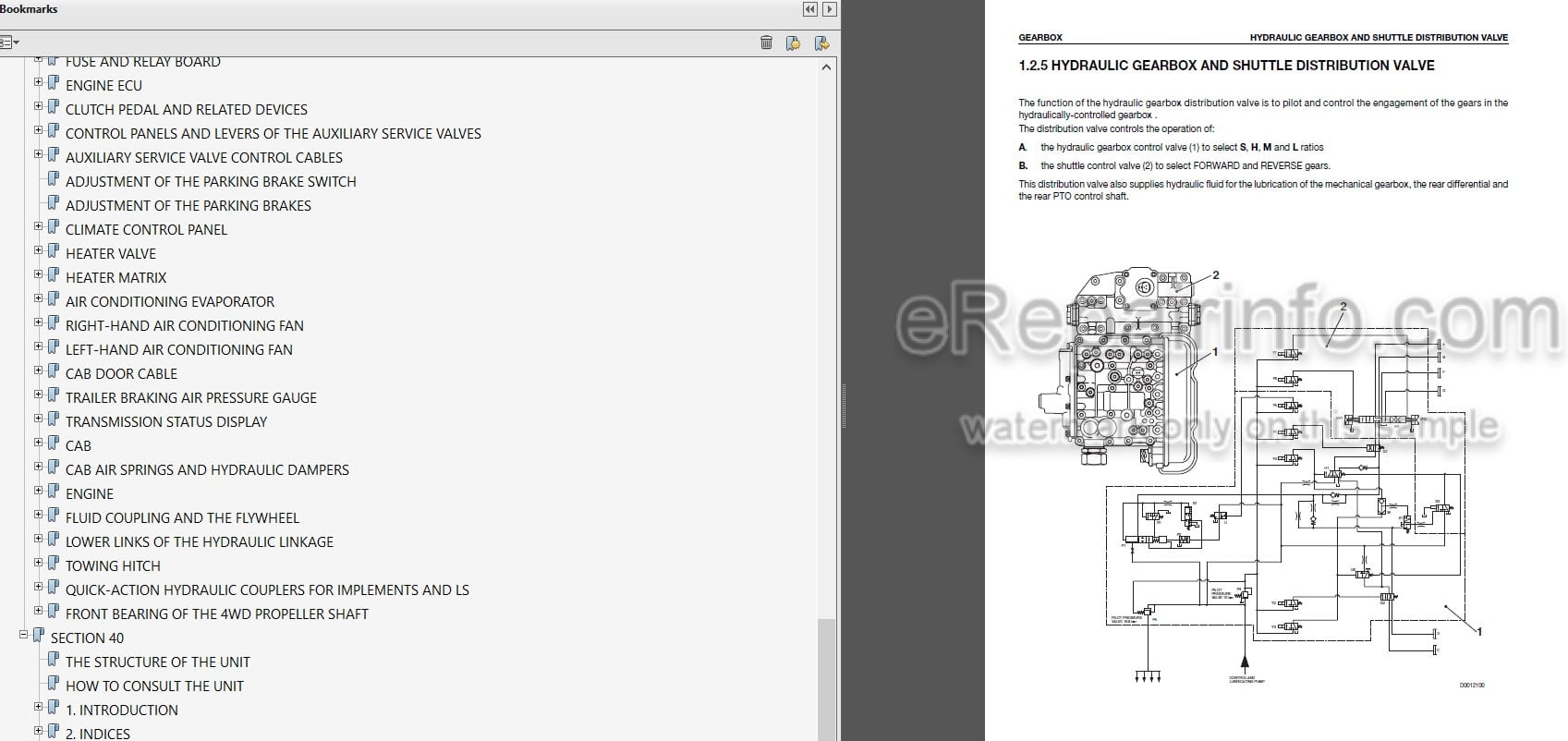This screenshot has height=741, width=1568.
Task: Collapse the SECTION 40 bookmark
Action: pos(24,635)
